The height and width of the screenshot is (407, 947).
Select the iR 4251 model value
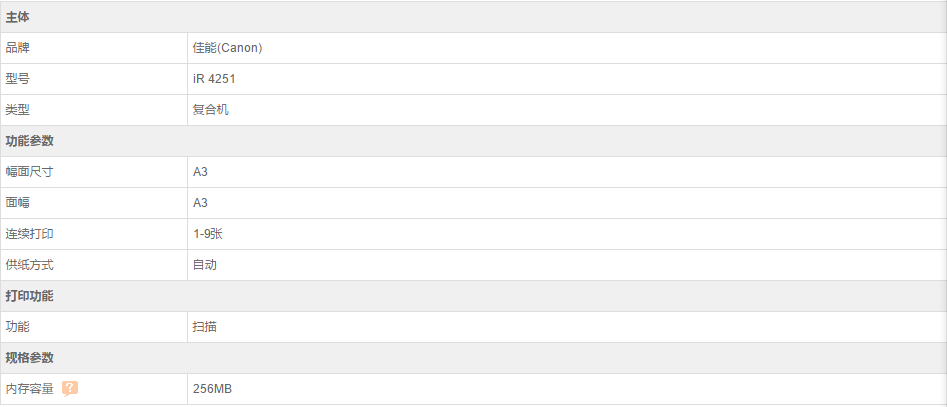214,79
